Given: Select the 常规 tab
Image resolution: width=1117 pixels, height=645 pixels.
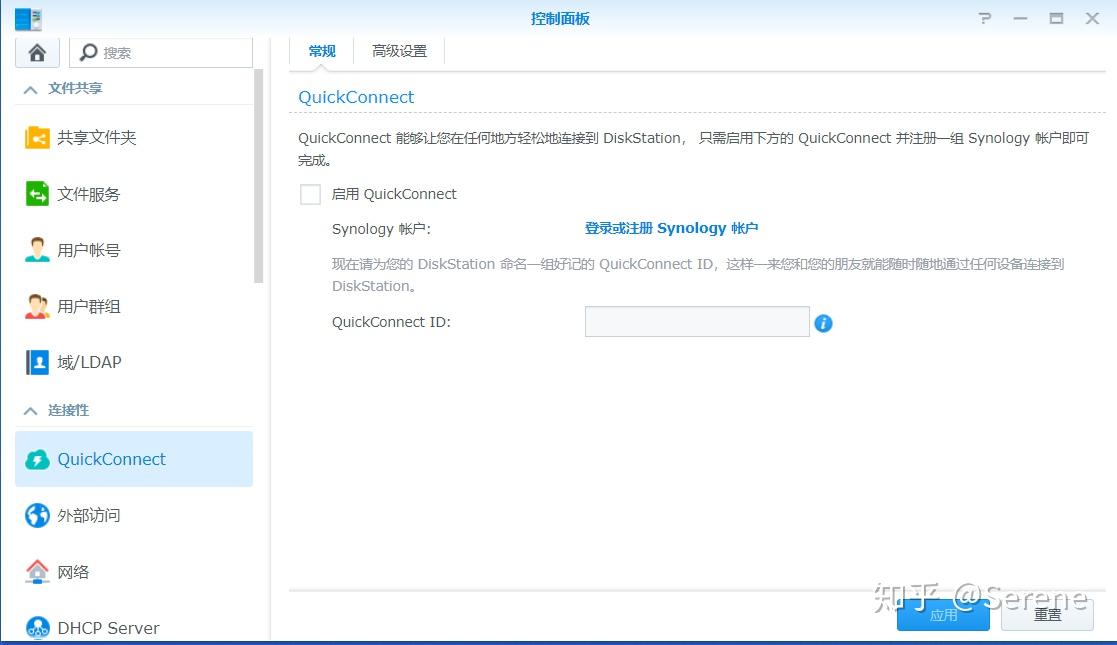Looking at the screenshot, I should [321, 50].
